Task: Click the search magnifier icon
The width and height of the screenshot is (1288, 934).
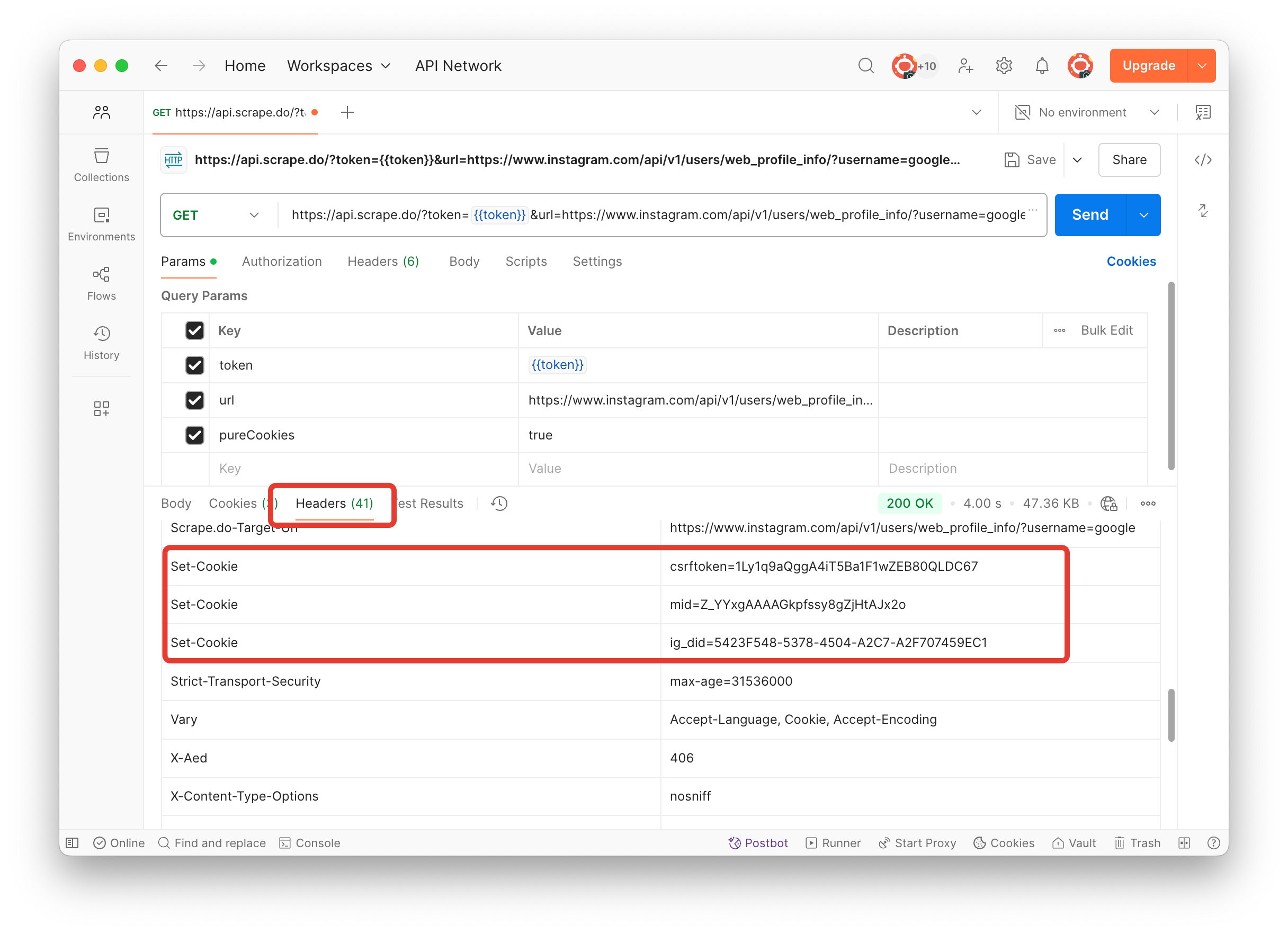Action: [x=865, y=66]
